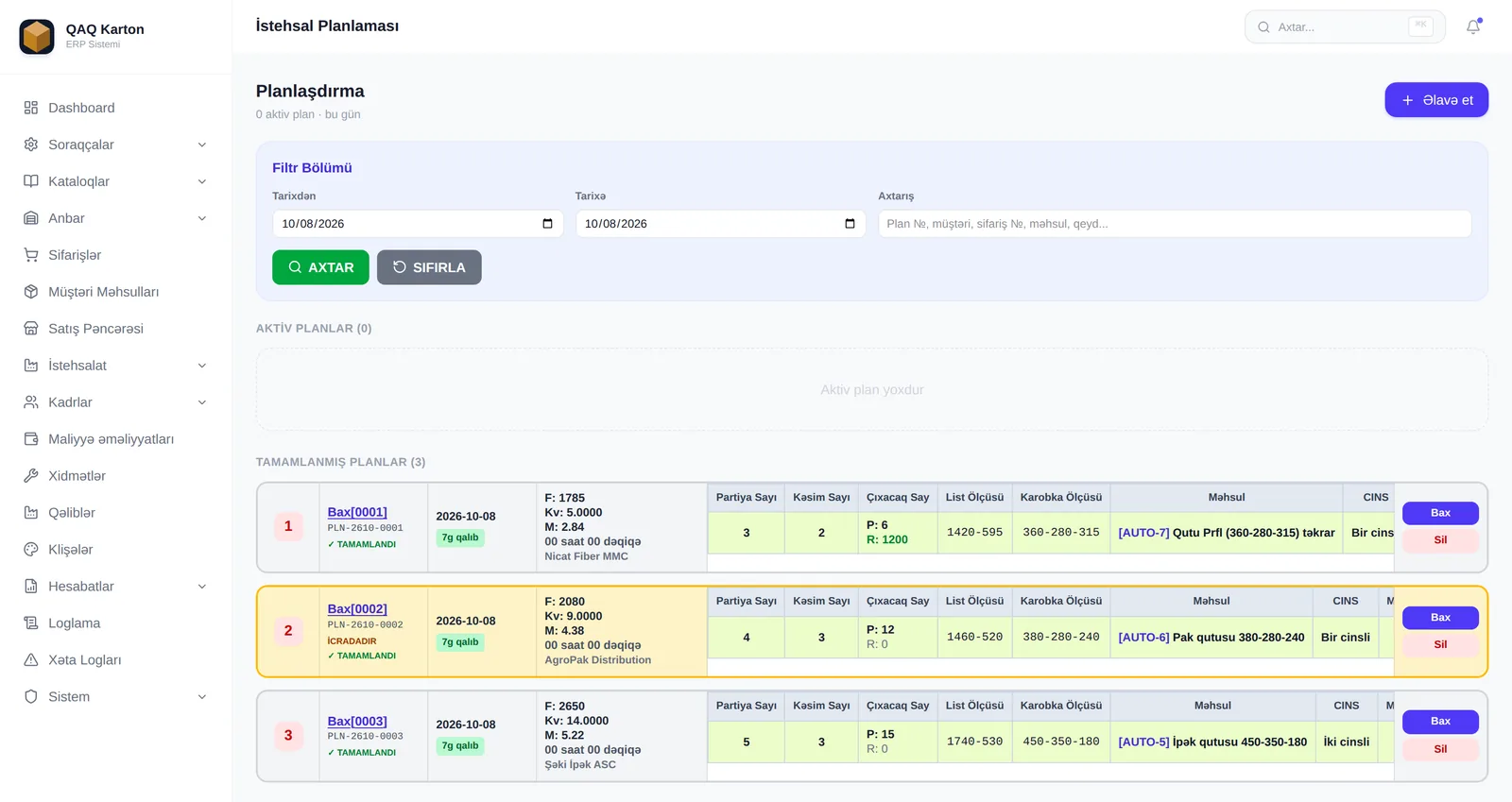Click the Nicat Fiber MMC customer name
This screenshot has width=1512, height=802.
pyautogui.click(x=586, y=556)
